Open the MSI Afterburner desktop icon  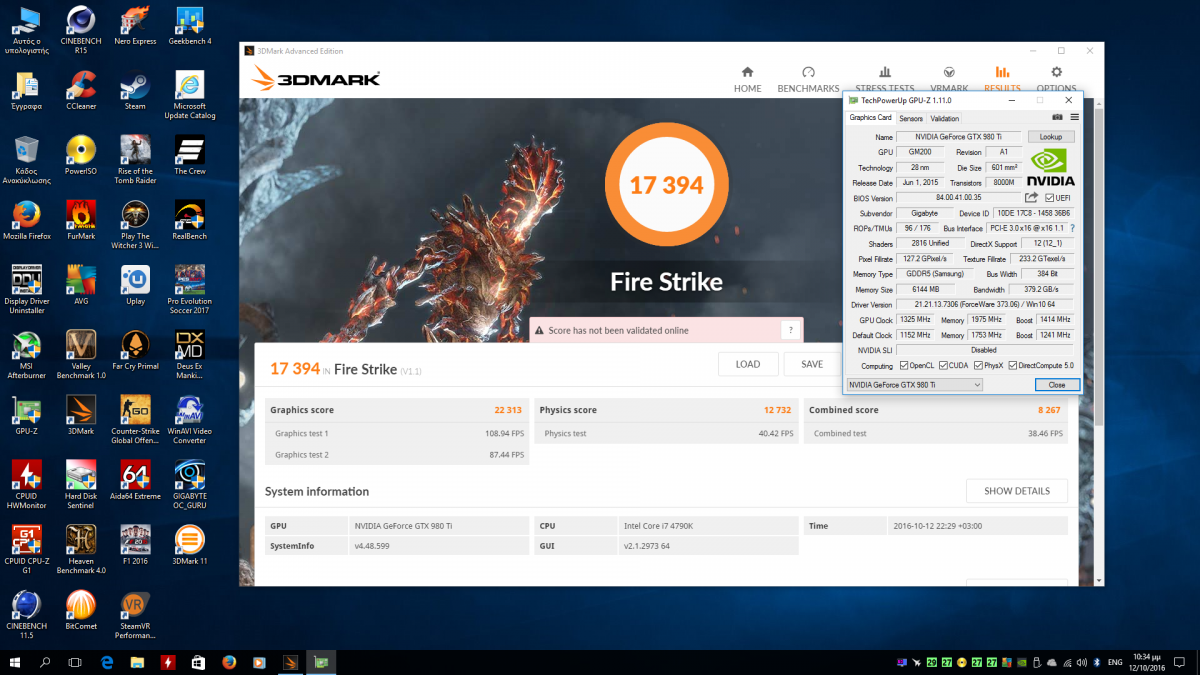pyautogui.click(x=26, y=355)
